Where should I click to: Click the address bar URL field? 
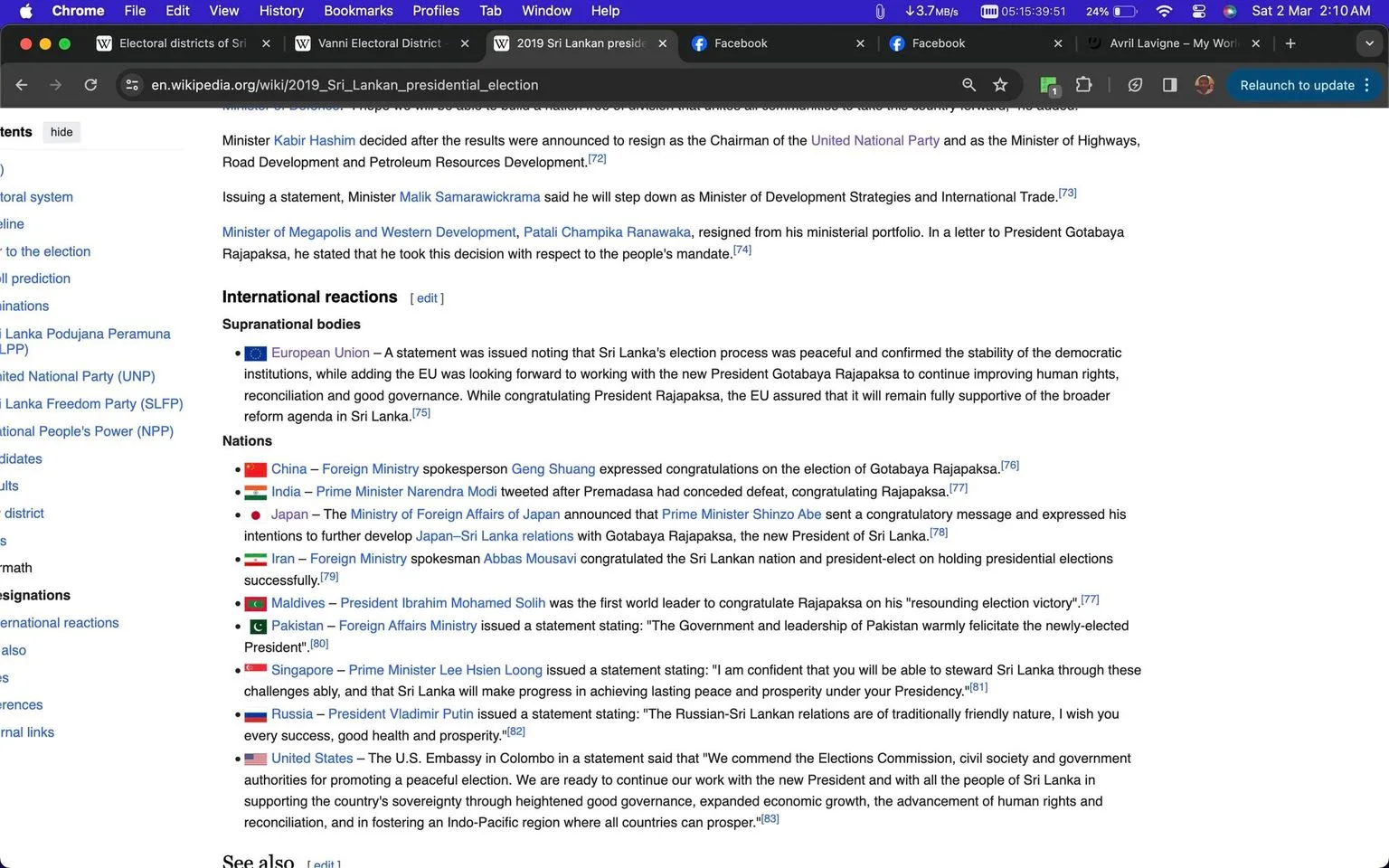coord(543,85)
